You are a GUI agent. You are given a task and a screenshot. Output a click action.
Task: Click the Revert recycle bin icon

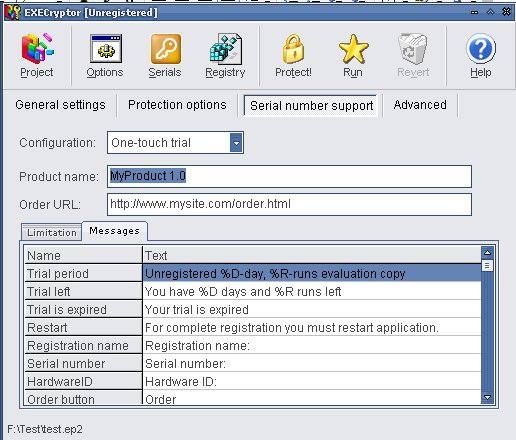click(413, 49)
